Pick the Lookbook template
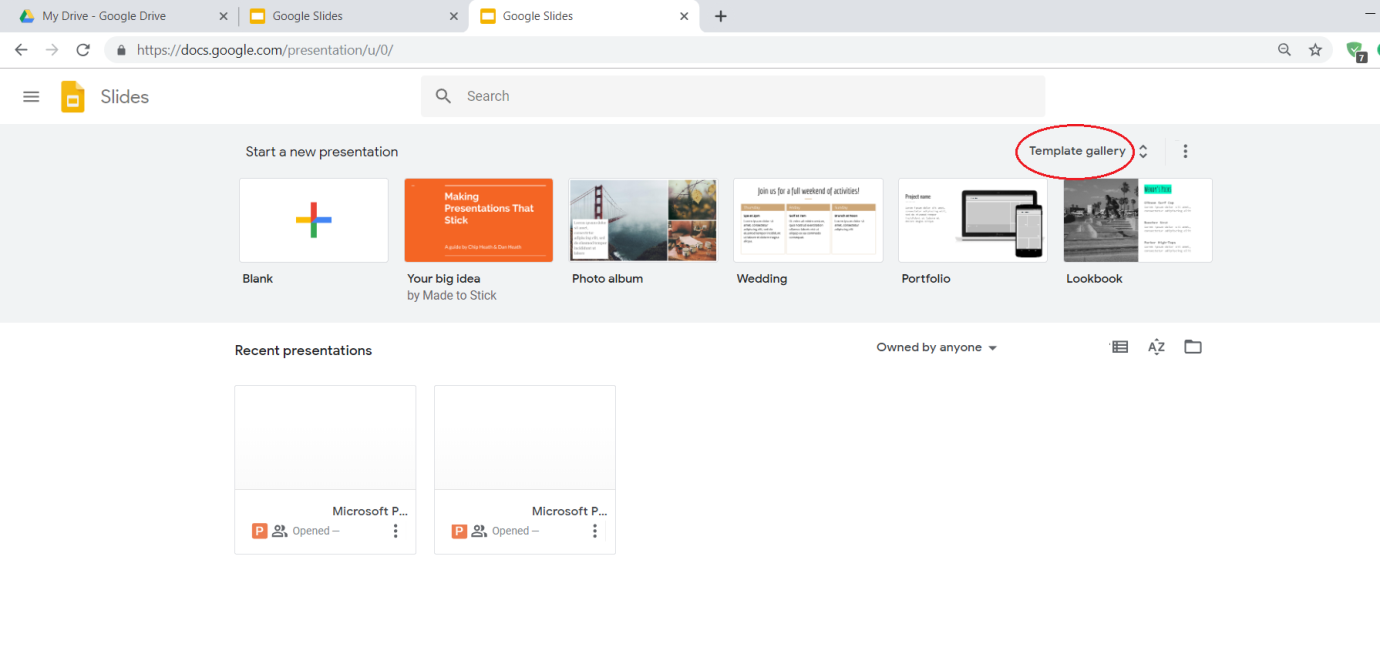The height and width of the screenshot is (657, 1380). click(1137, 220)
